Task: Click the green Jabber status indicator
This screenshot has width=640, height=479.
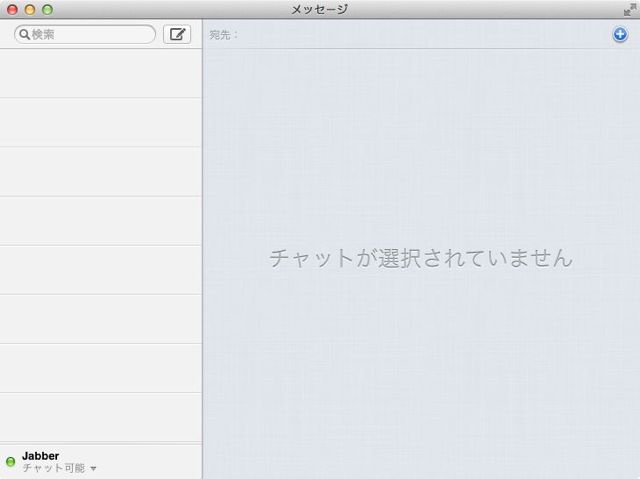Action: point(11,461)
